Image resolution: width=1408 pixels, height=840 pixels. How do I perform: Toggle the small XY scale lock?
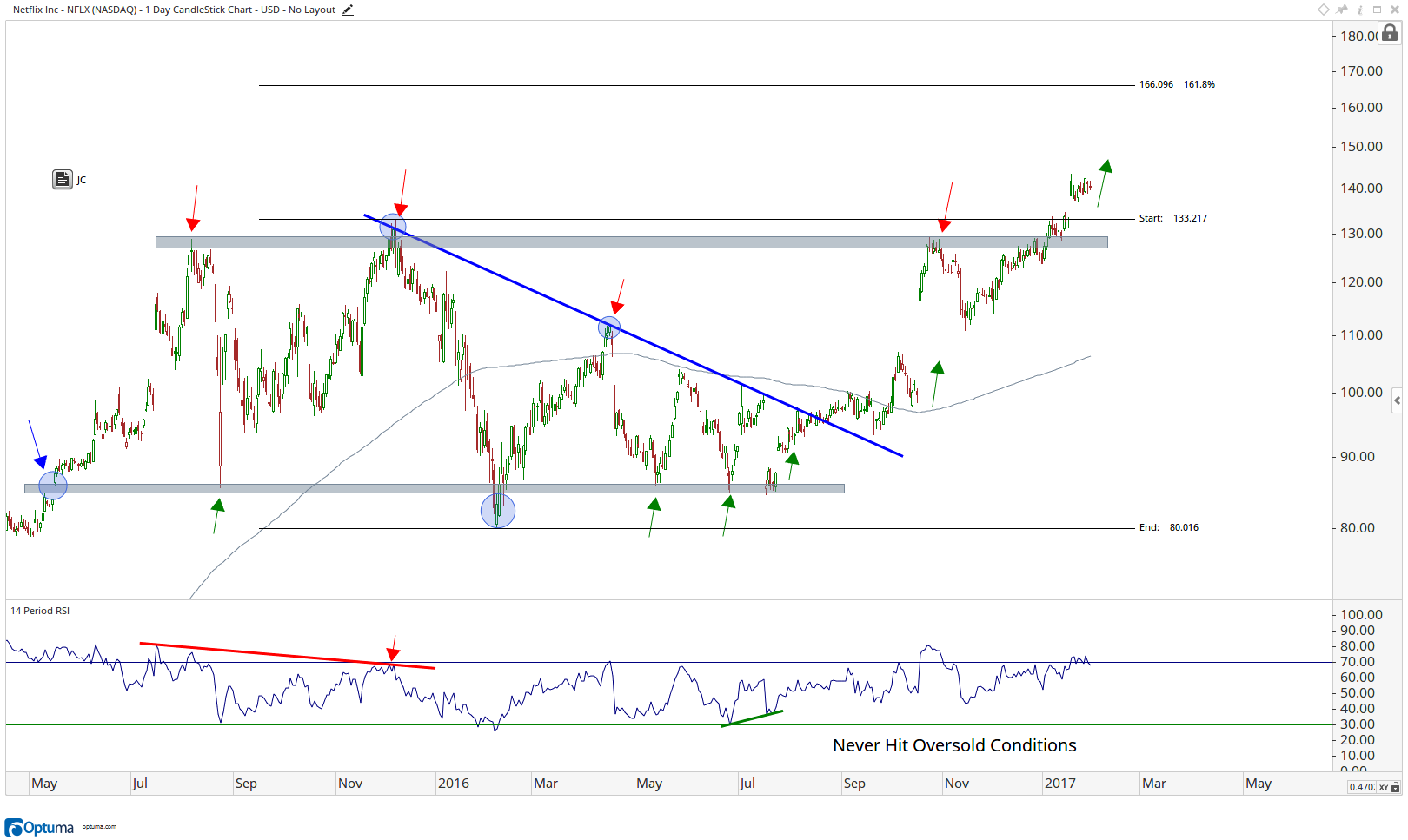point(1396,787)
